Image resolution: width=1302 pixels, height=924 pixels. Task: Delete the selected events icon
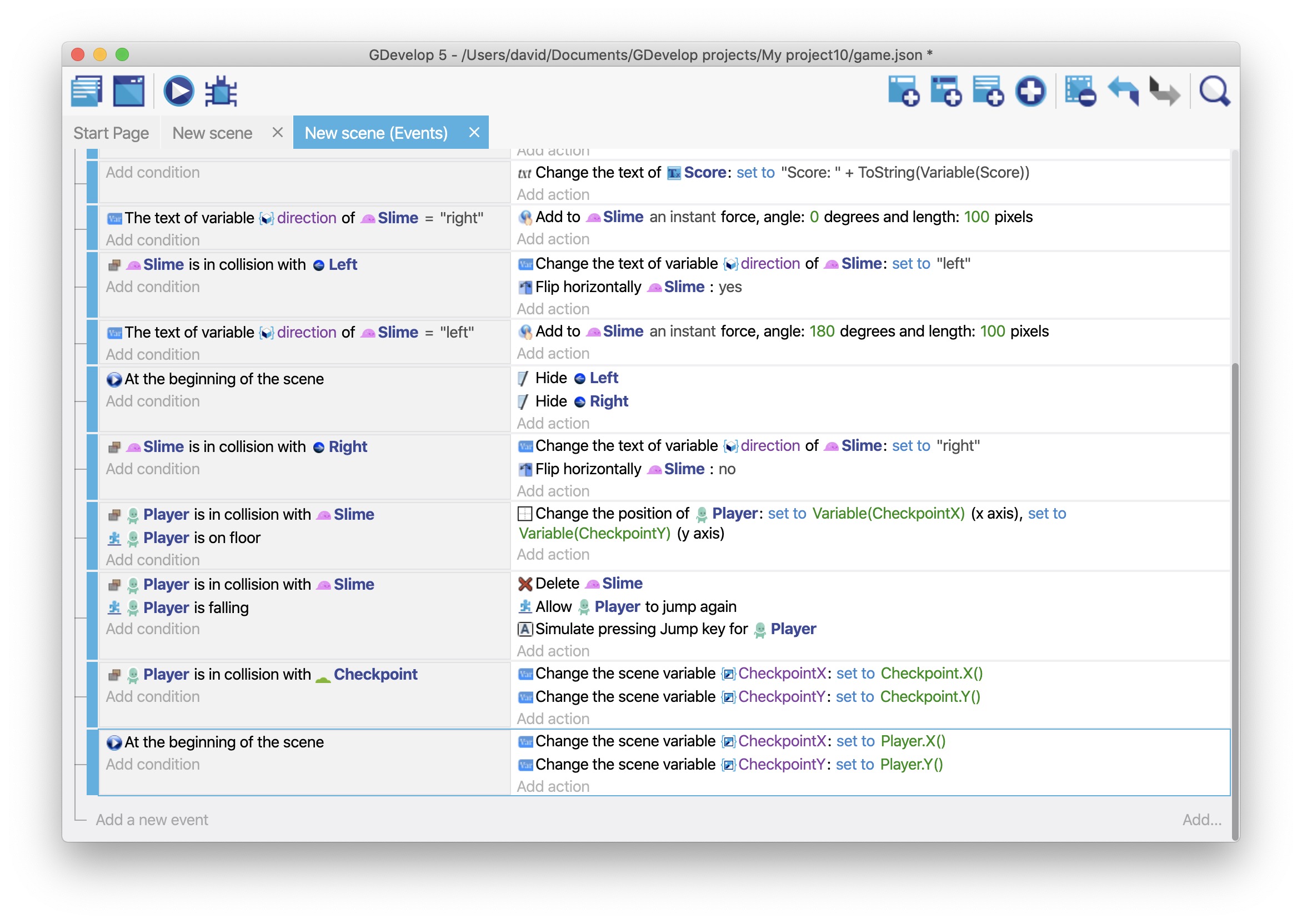pos(1080,91)
